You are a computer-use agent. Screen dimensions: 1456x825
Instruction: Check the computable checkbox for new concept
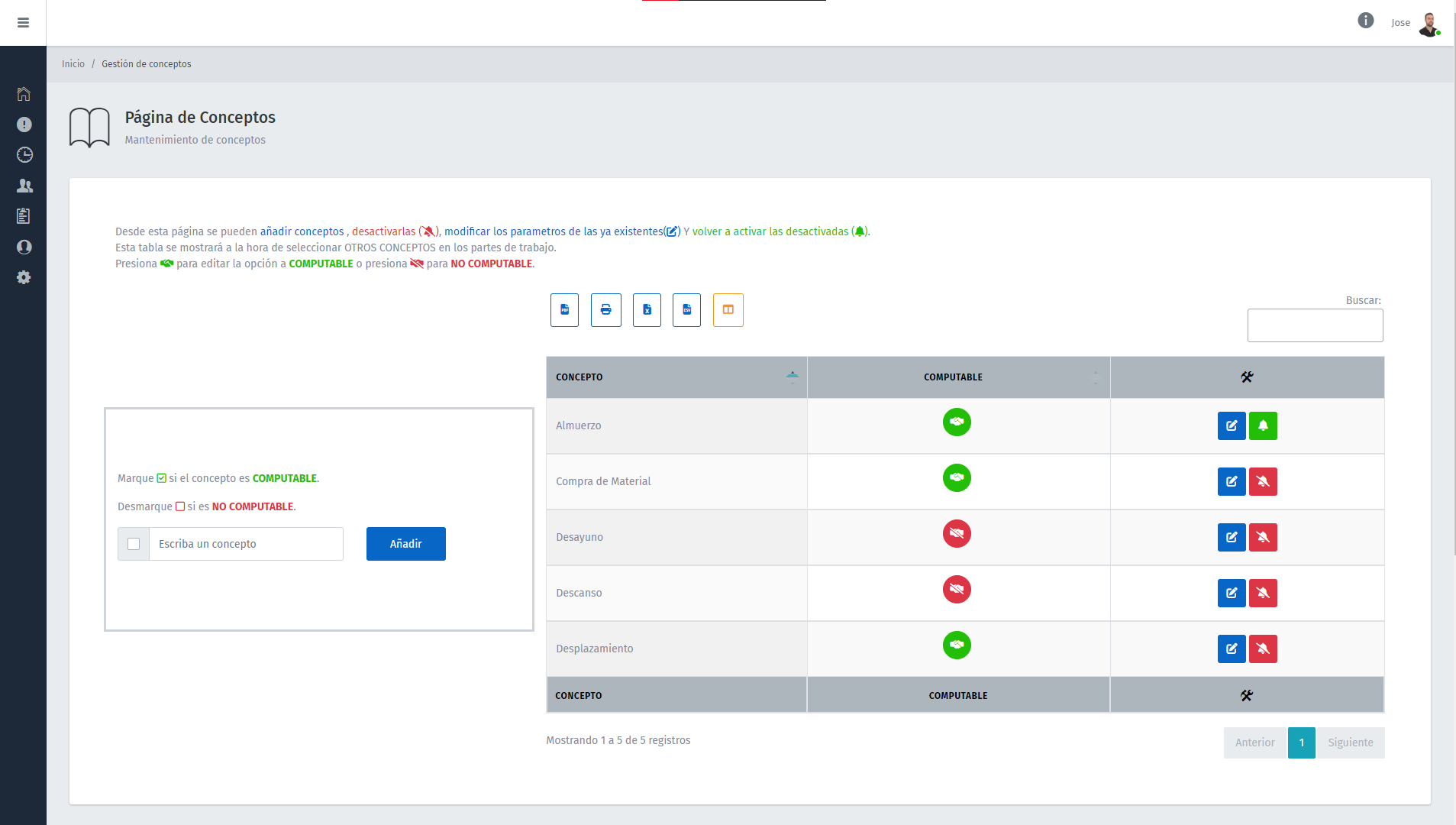tap(134, 544)
